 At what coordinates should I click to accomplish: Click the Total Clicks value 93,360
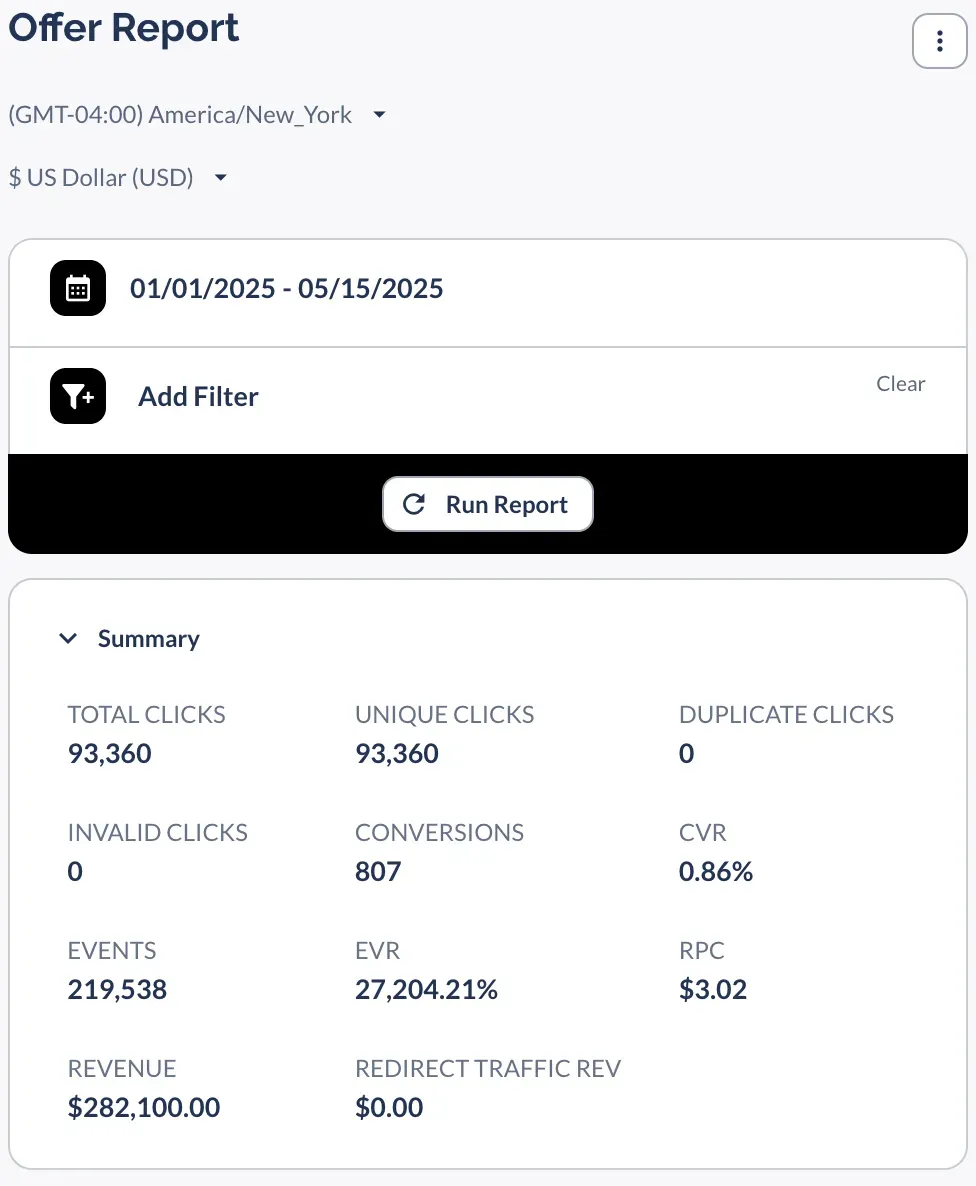pyautogui.click(x=110, y=753)
